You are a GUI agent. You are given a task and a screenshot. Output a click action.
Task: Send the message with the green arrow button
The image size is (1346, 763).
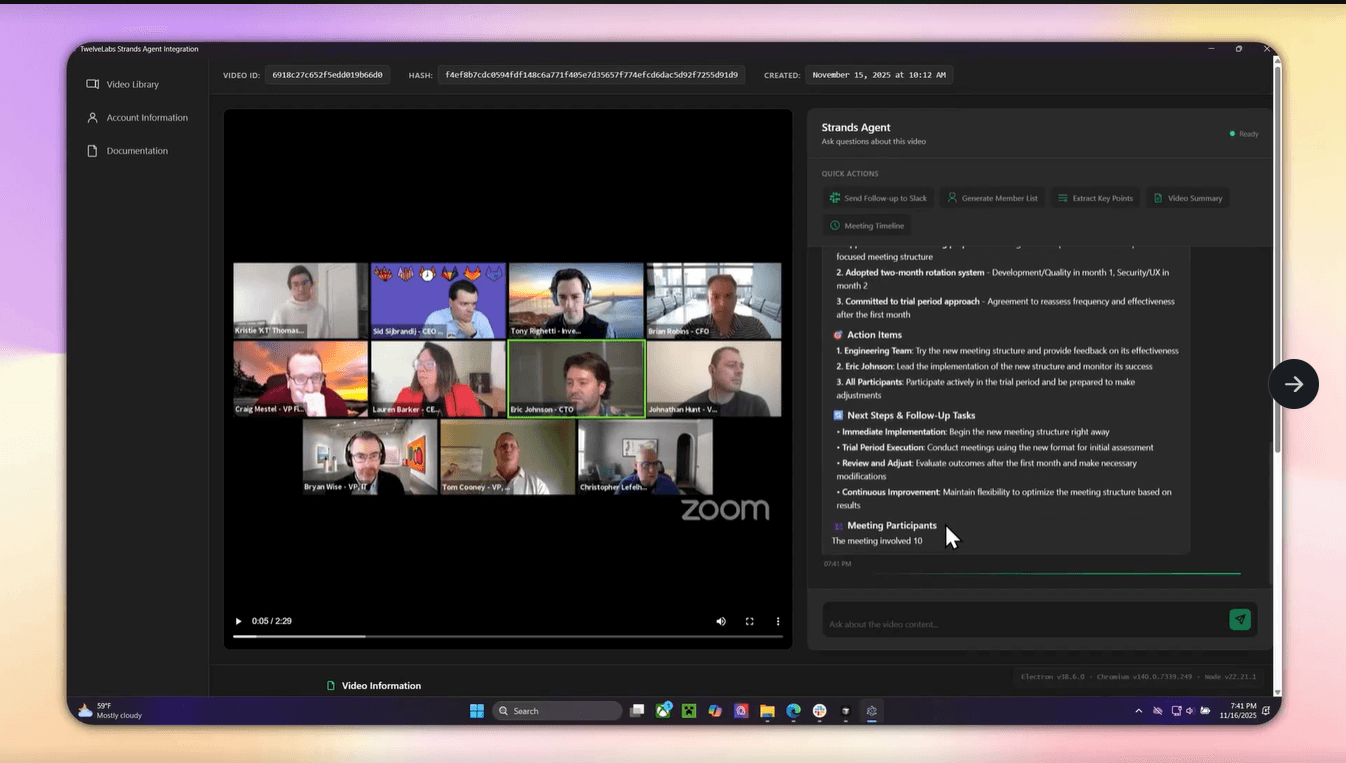pos(1240,620)
